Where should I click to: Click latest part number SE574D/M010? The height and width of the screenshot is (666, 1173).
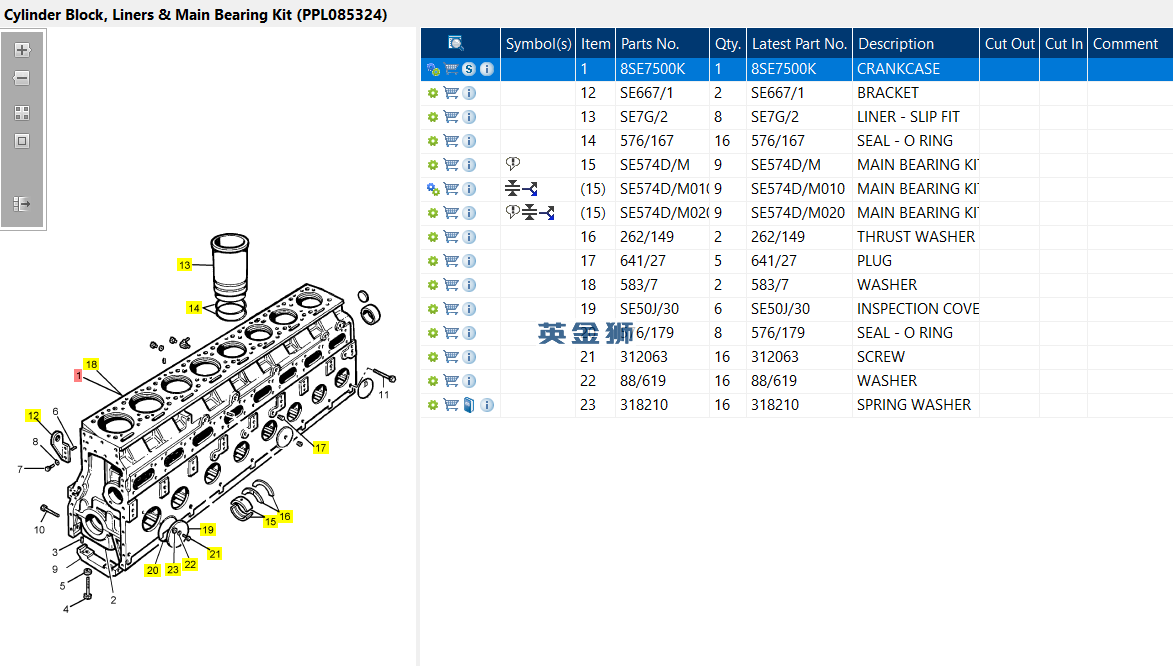coord(797,189)
